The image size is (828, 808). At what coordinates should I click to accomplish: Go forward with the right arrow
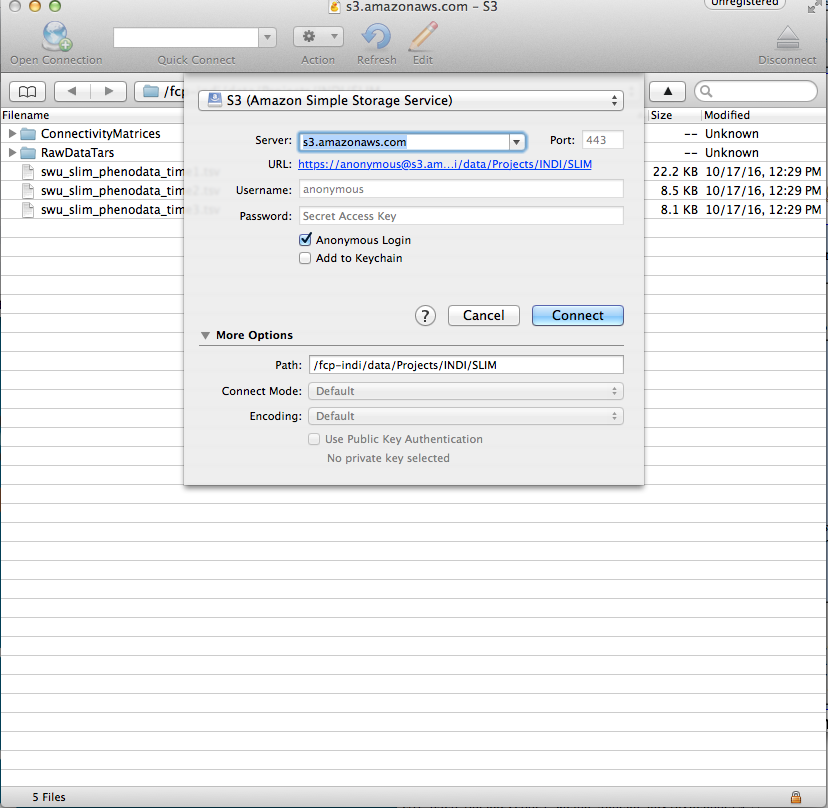click(109, 91)
